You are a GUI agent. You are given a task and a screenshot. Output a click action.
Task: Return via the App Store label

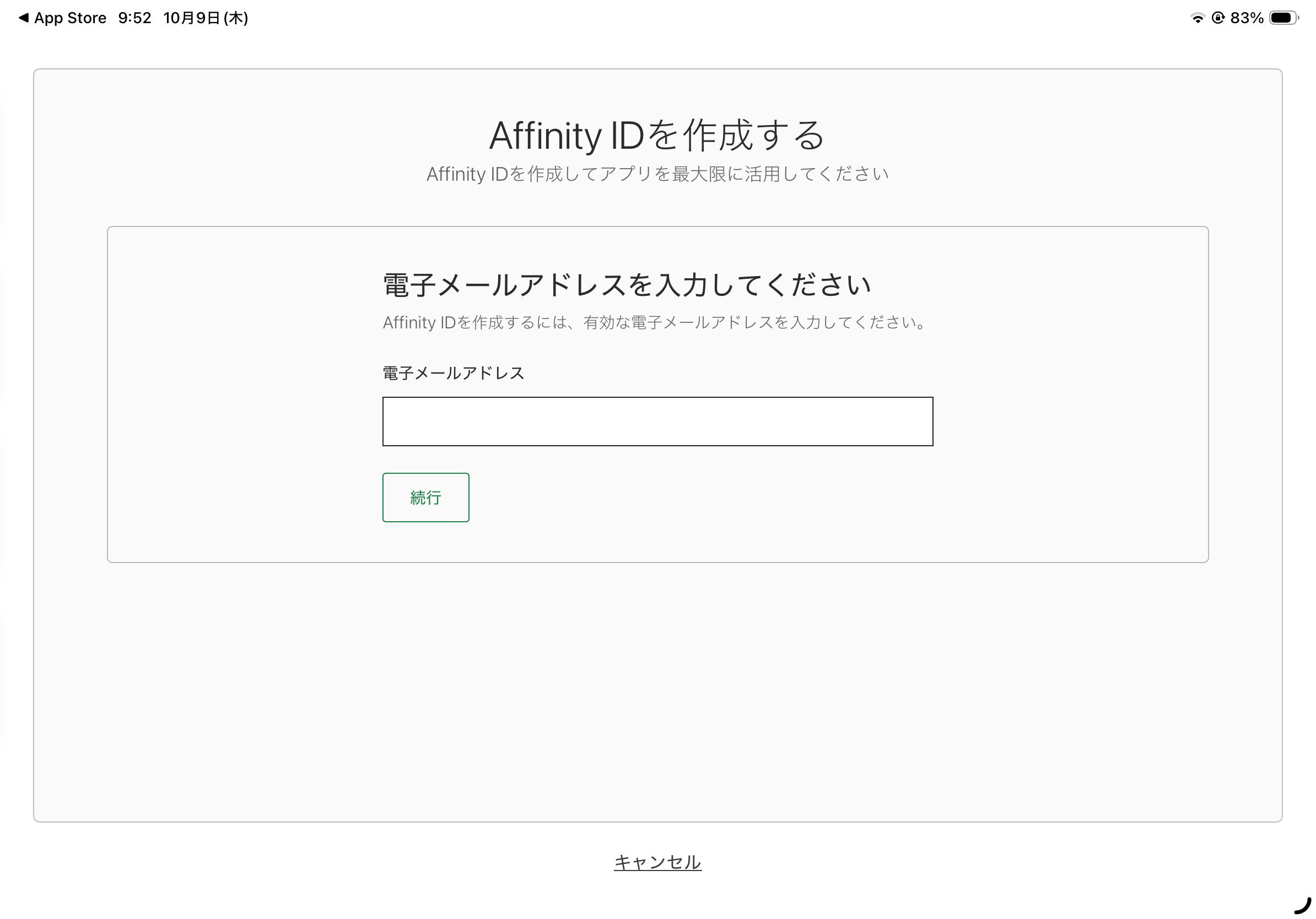(x=70, y=18)
